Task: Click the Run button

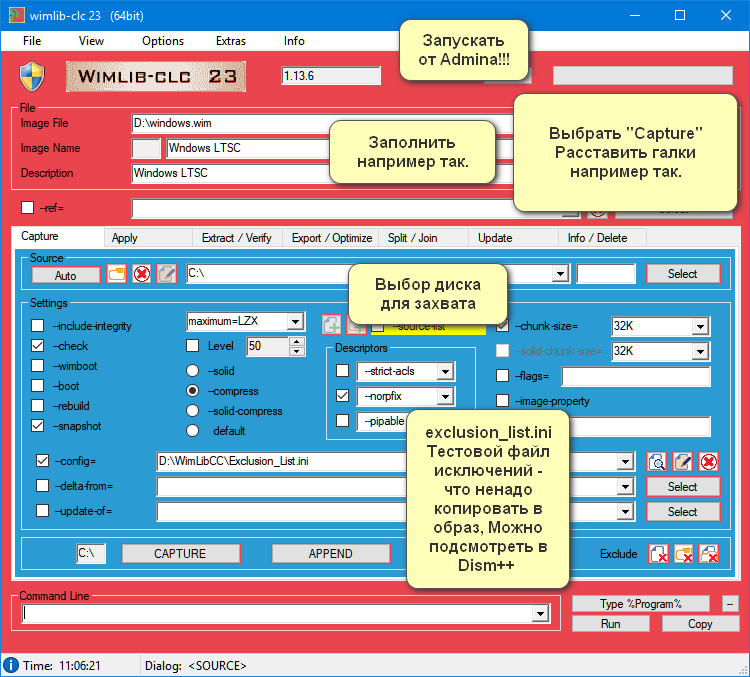Action: pyautogui.click(x=610, y=623)
